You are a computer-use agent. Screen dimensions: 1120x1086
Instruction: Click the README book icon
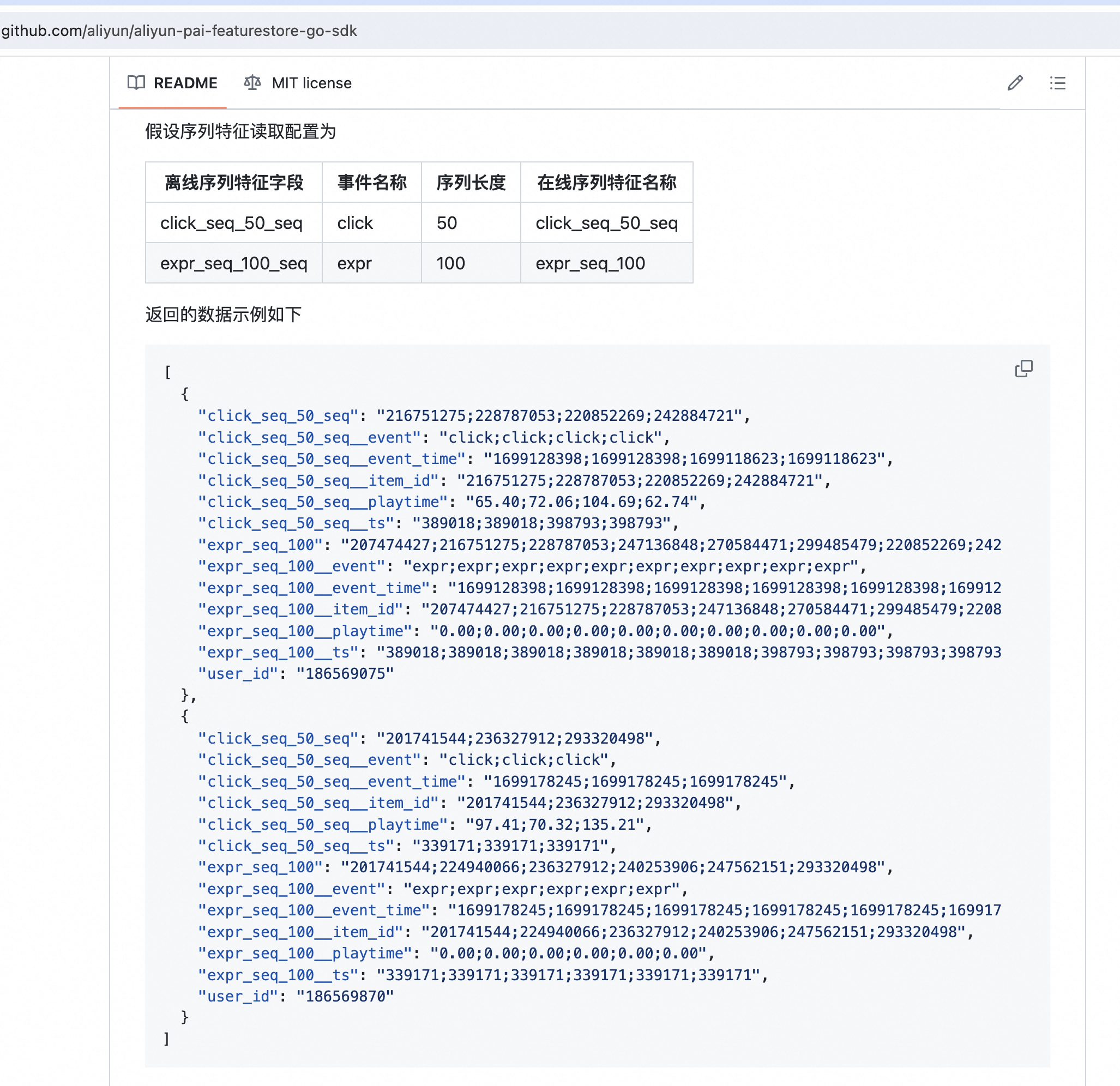(x=136, y=83)
